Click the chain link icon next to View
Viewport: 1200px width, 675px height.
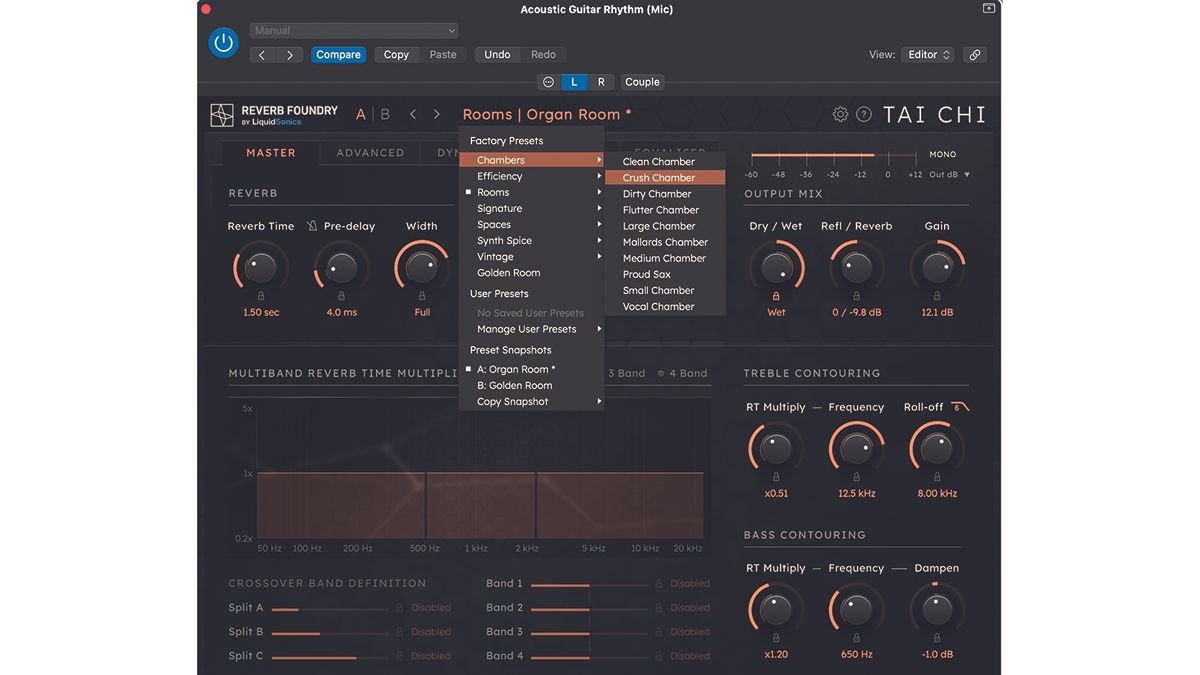click(975, 54)
